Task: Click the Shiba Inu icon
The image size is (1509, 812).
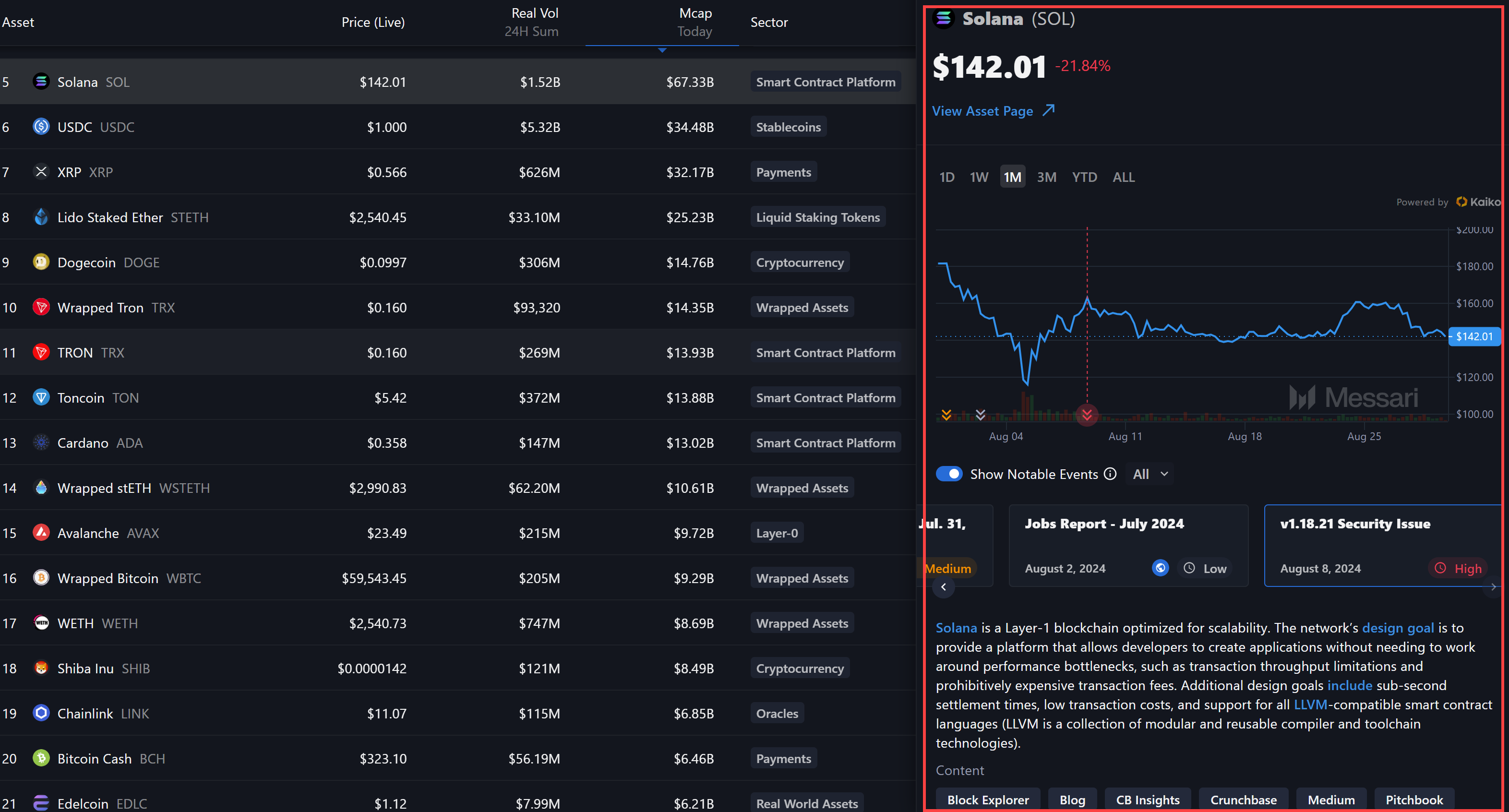Action: point(41,668)
